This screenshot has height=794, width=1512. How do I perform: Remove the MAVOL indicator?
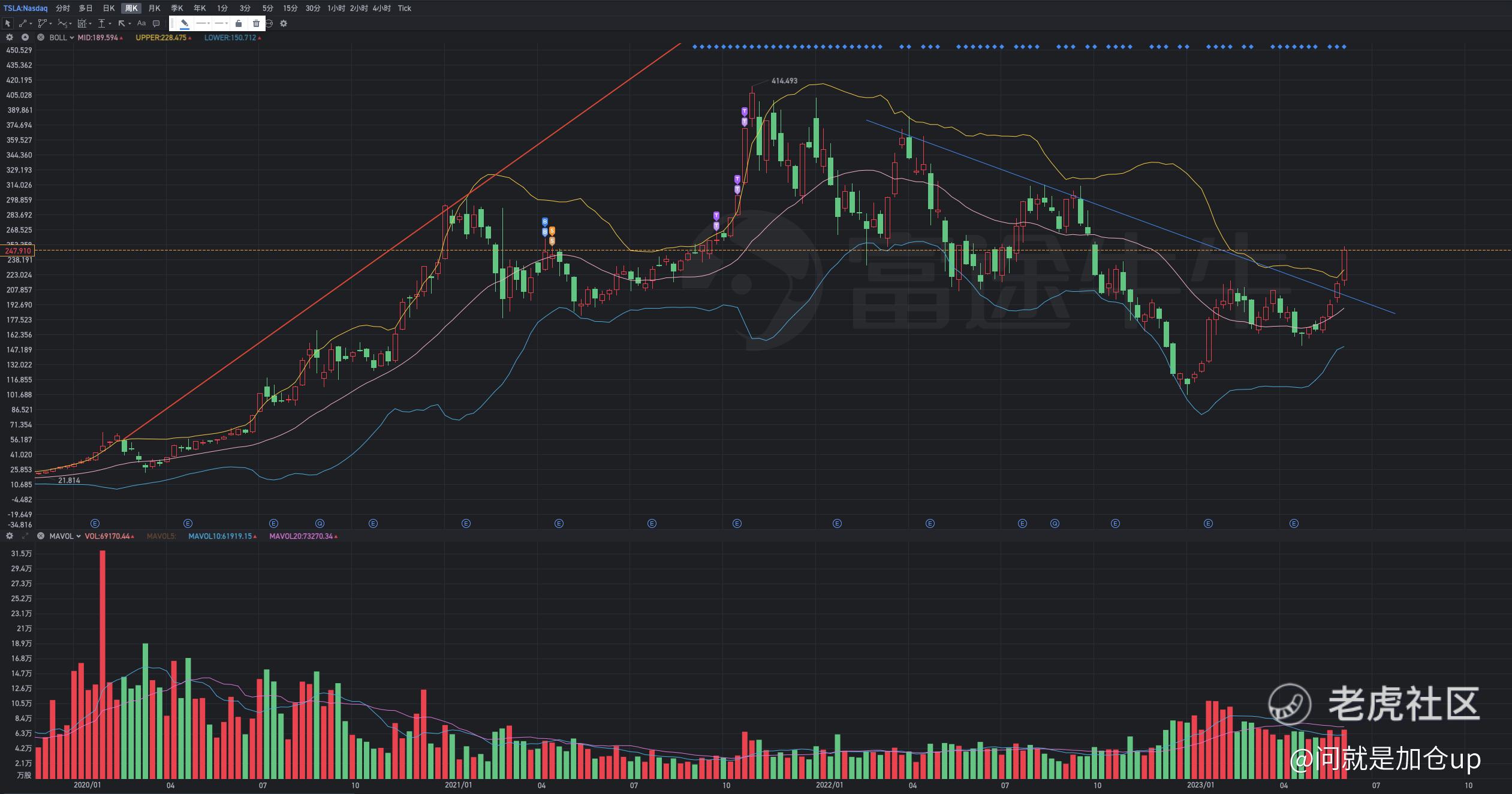pyautogui.click(x=41, y=536)
